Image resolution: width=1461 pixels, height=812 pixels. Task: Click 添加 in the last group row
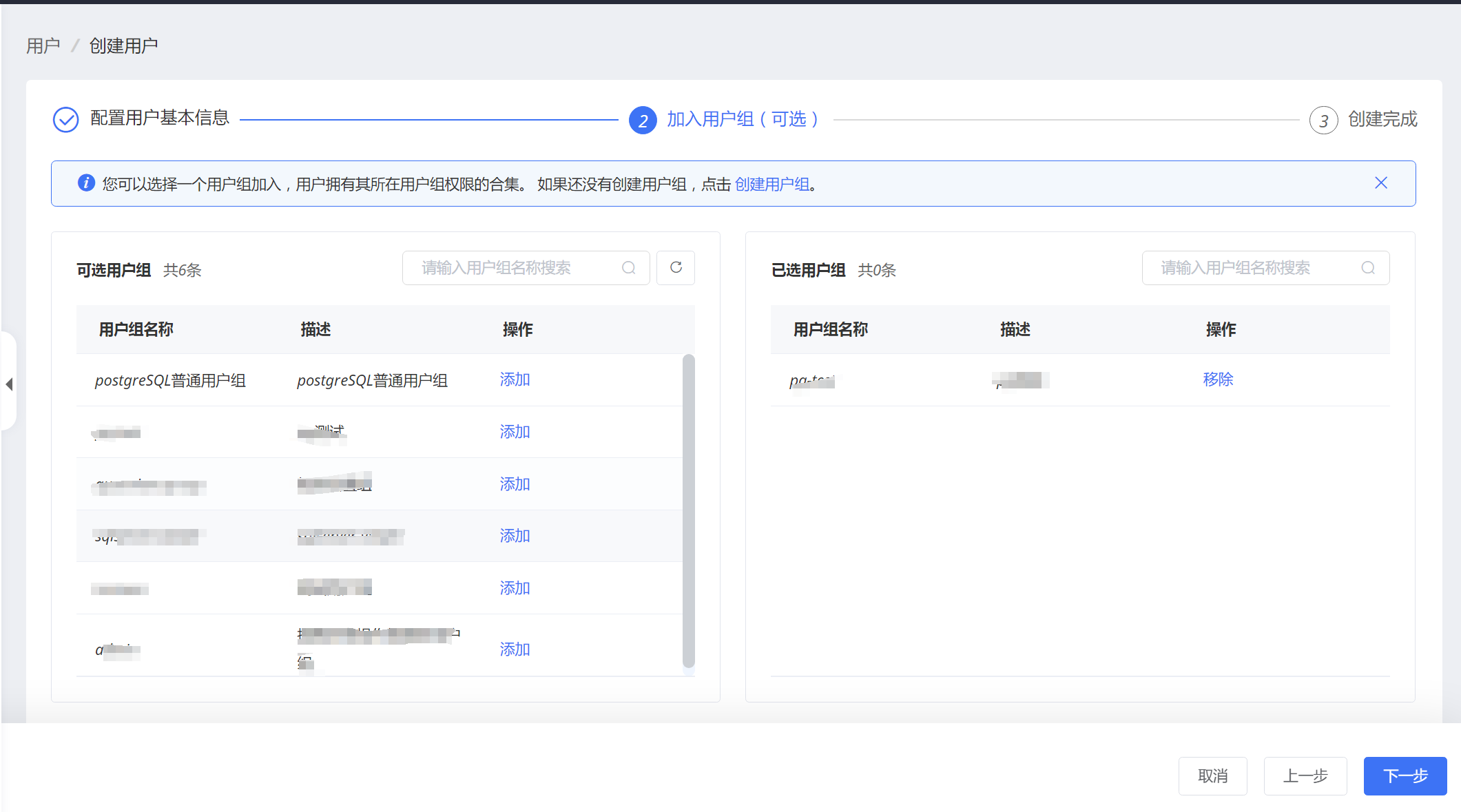pos(515,649)
